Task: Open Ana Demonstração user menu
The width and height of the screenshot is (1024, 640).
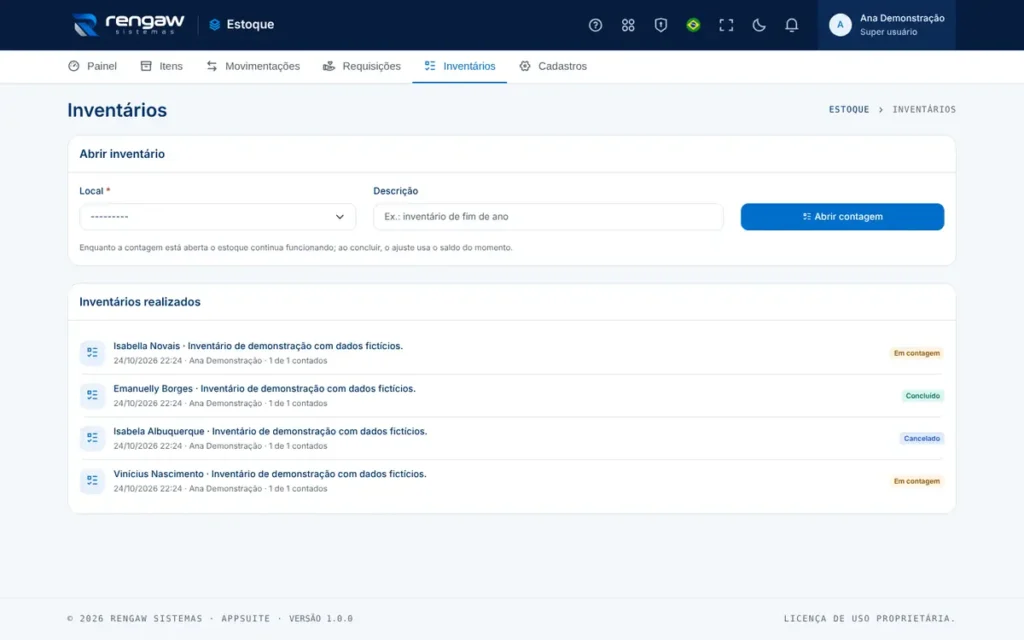Action: [886, 25]
